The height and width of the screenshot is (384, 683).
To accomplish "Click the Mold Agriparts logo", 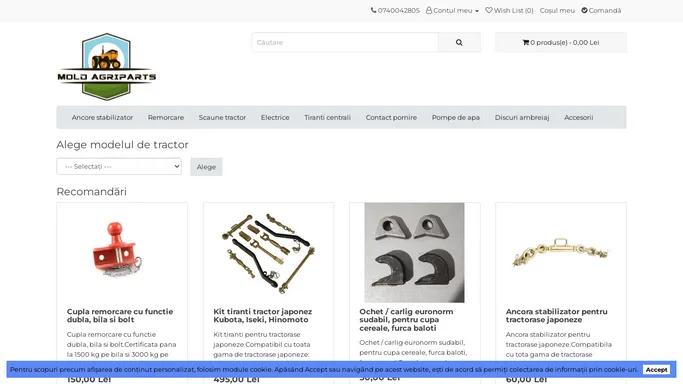I will pos(107,67).
